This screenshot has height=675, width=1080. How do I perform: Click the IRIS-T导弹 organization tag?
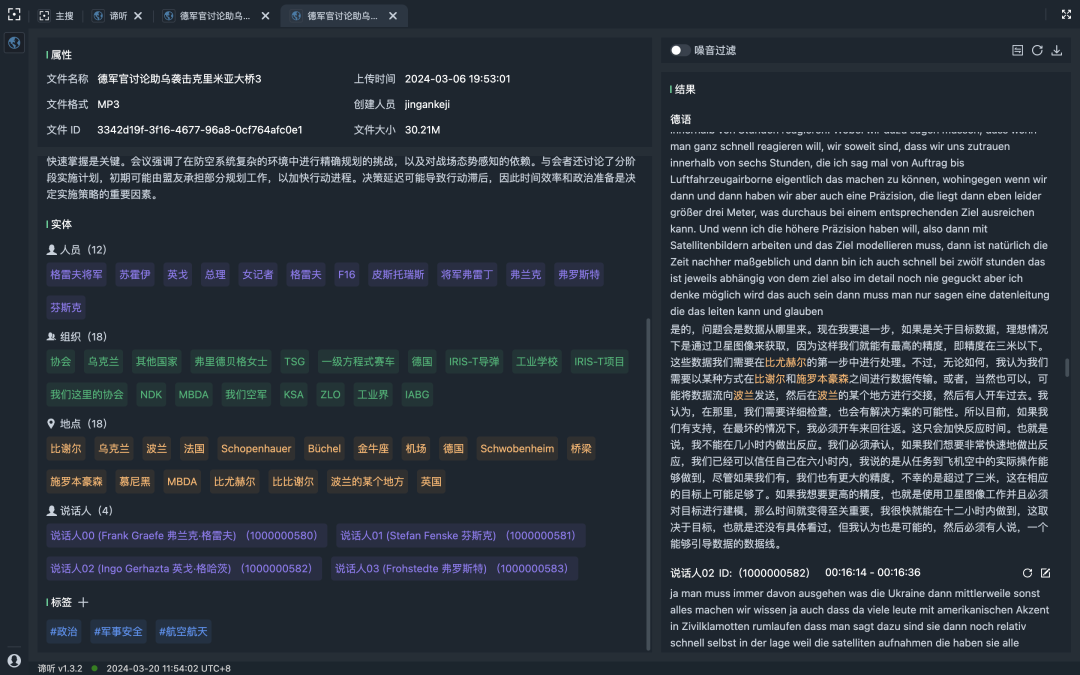tap(473, 362)
